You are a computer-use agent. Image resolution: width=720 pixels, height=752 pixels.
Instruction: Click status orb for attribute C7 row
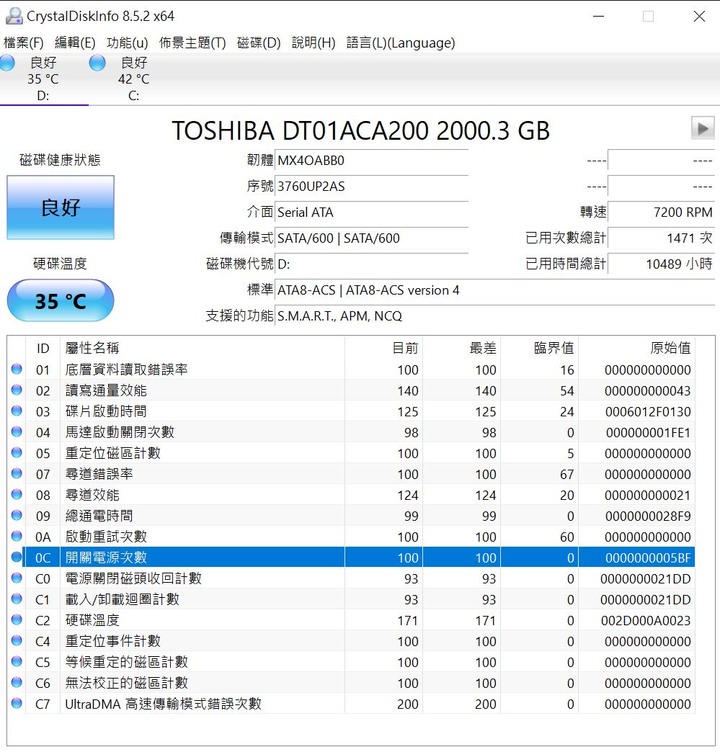(x=17, y=703)
